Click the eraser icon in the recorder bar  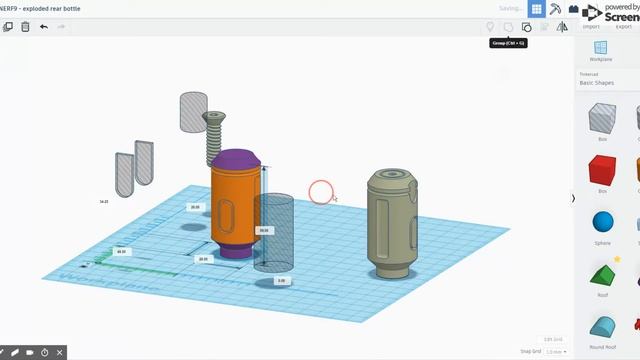coord(15,352)
